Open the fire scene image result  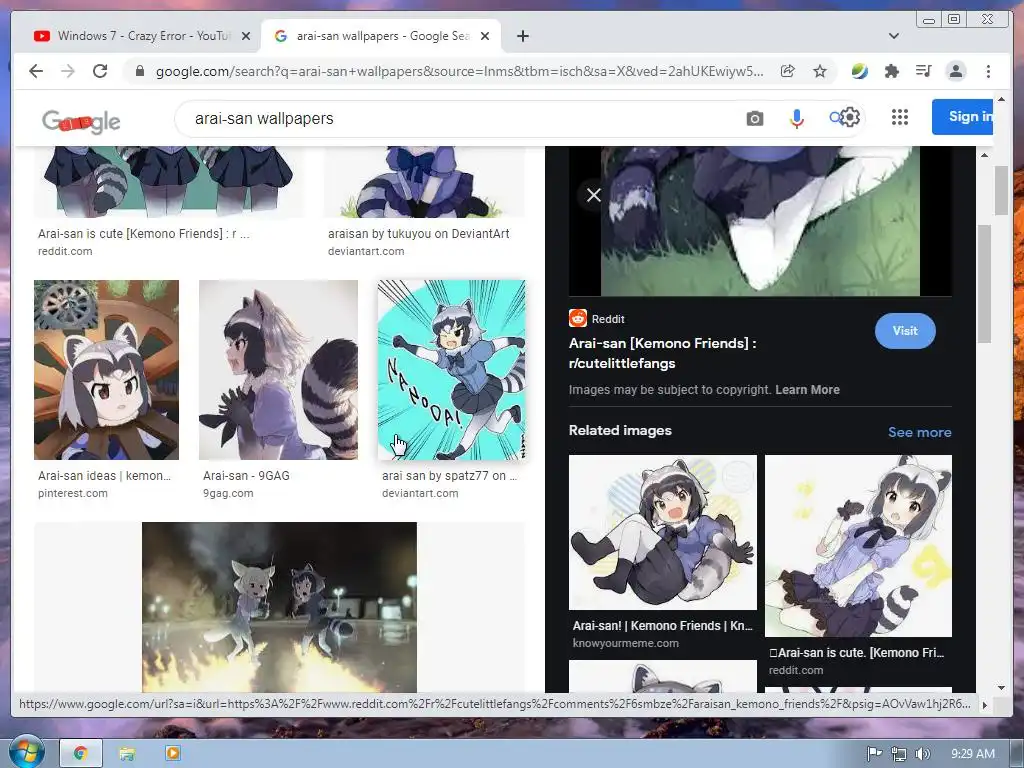279,607
